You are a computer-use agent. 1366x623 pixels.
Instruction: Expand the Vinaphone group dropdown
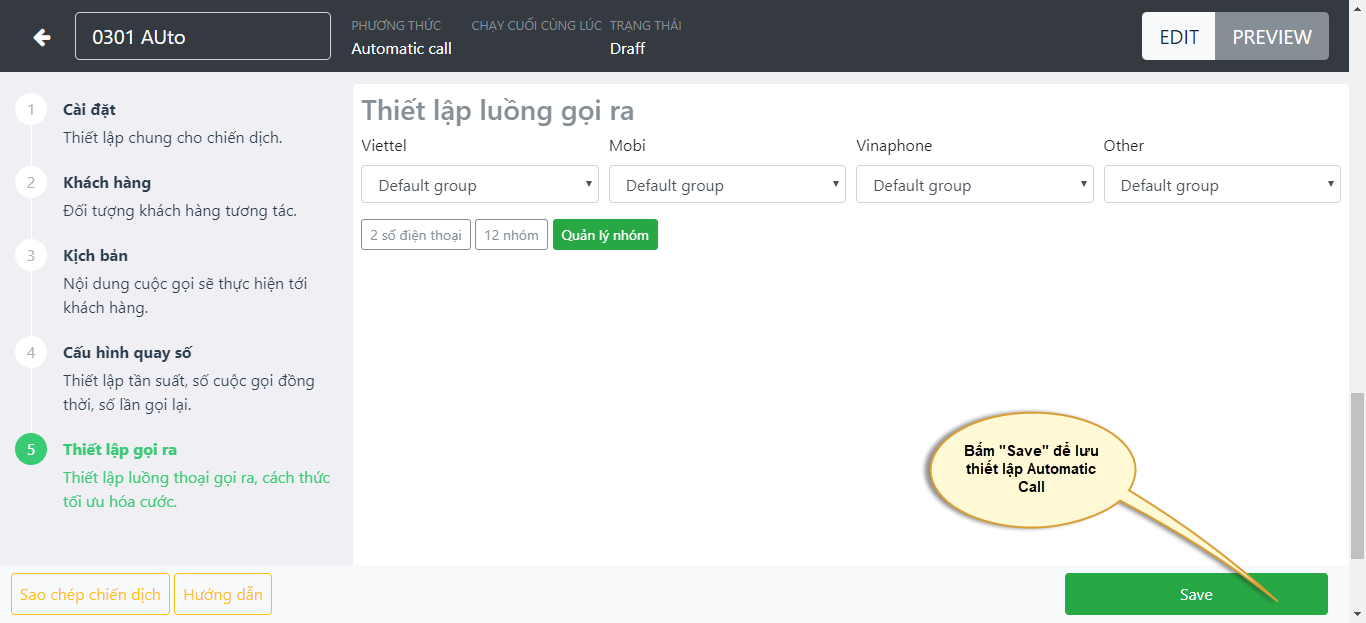coord(974,185)
